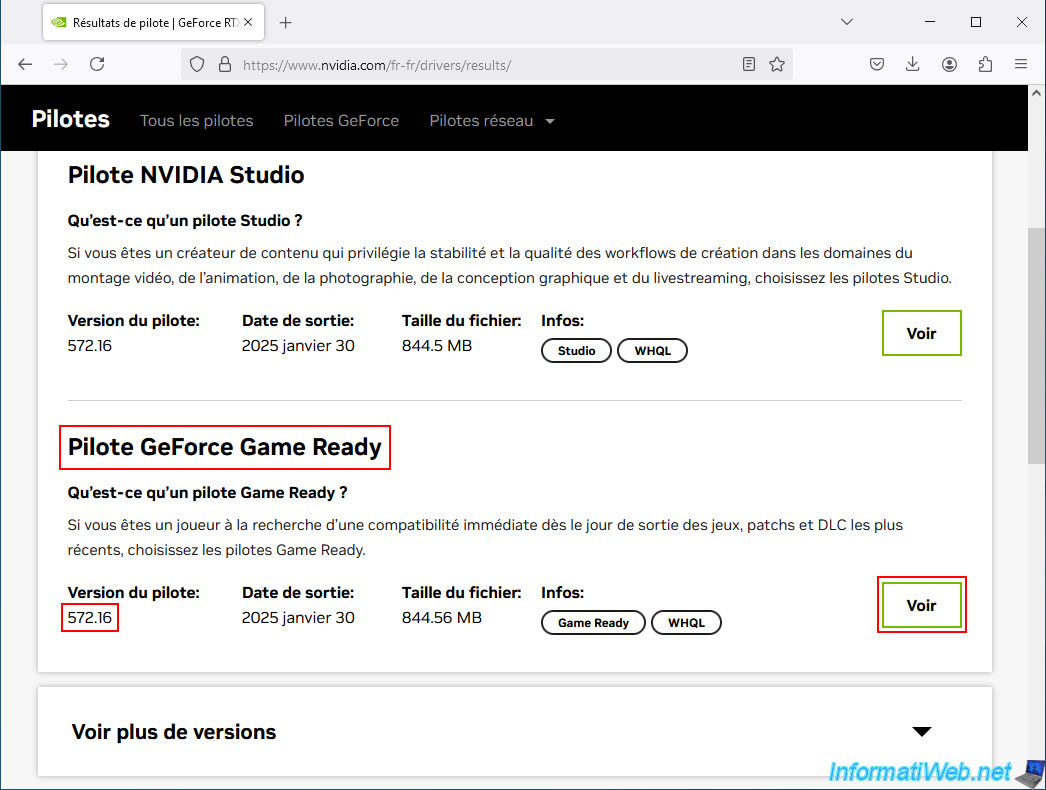The width and height of the screenshot is (1046, 790).
Task: Click the Pilote GeForce Game Ready heading
Action: pyautogui.click(x=225, y=447)
